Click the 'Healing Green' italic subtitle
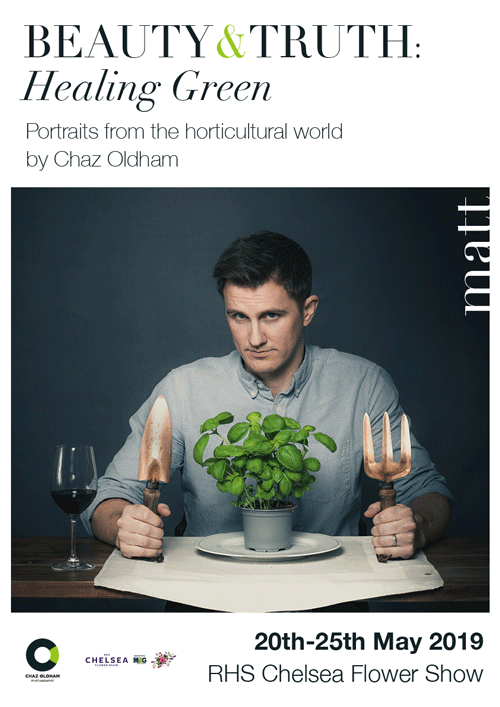 click(147, 89)
